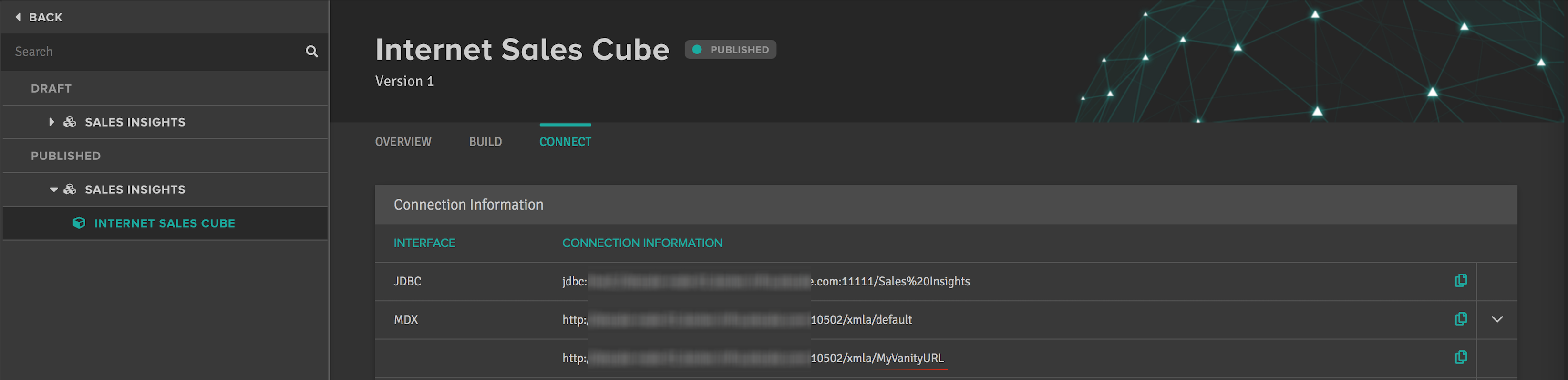Collapse the published Sales Insights tree node

tap(53, 190)
